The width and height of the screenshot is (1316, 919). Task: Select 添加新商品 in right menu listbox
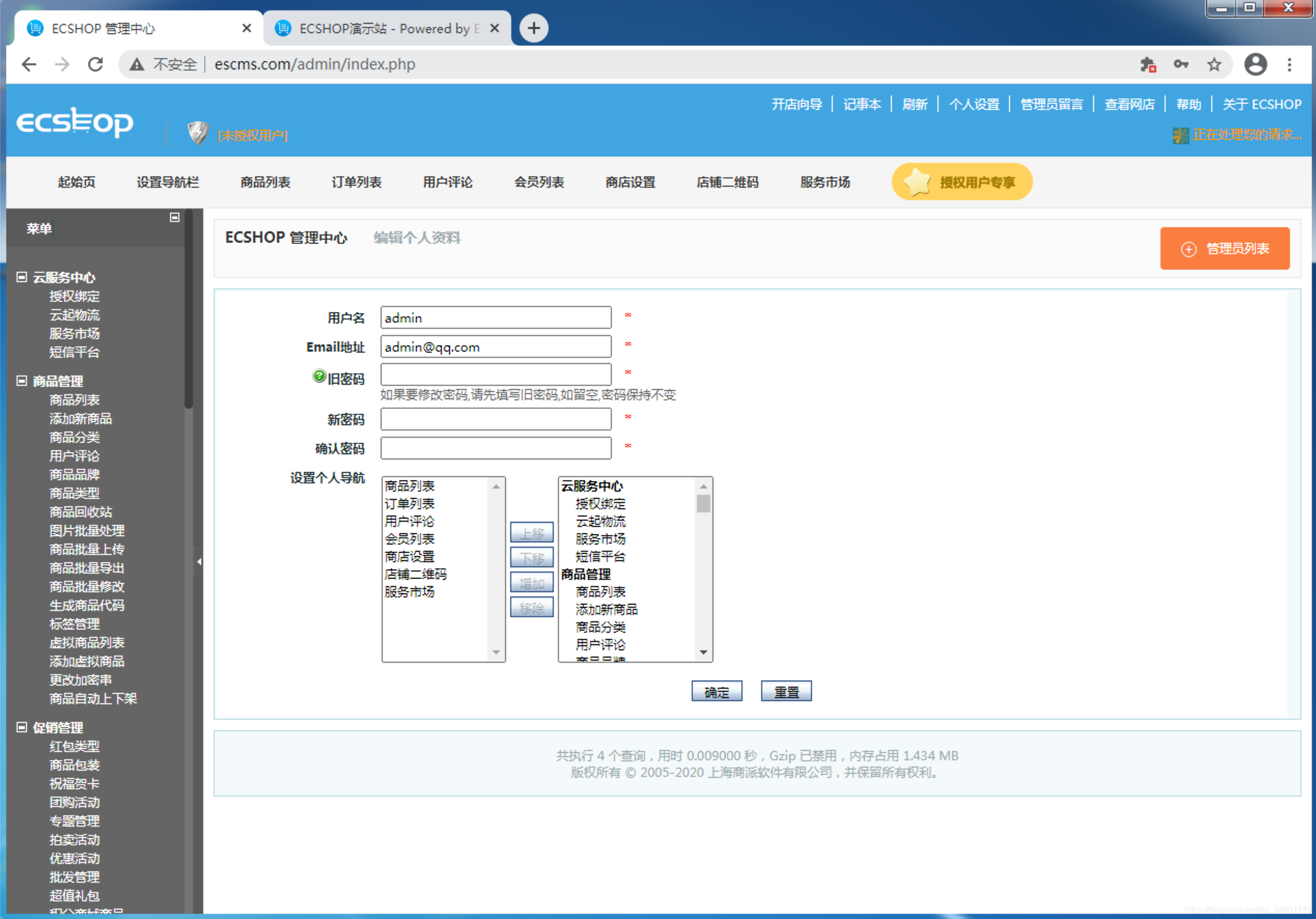(607, 609)
